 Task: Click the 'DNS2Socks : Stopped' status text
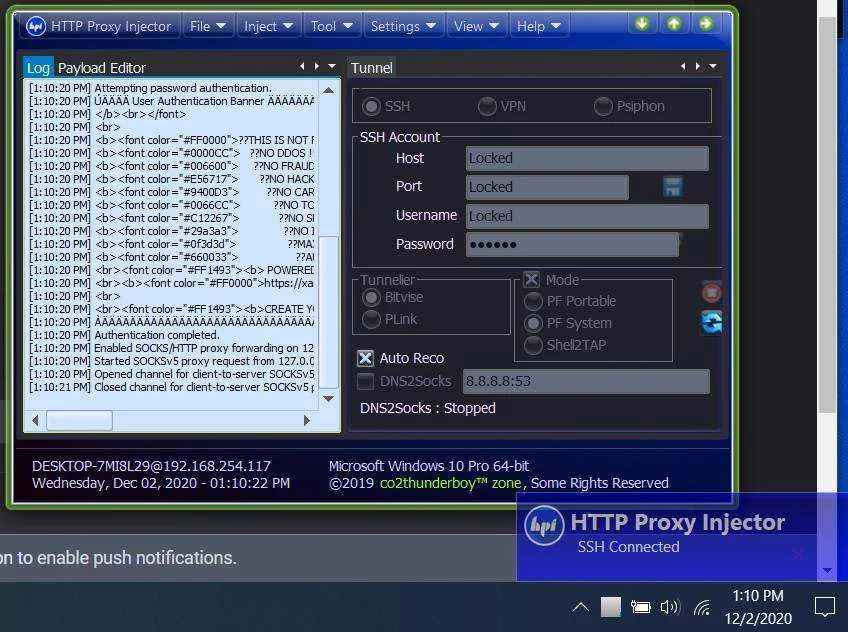(x=427, y=408)
